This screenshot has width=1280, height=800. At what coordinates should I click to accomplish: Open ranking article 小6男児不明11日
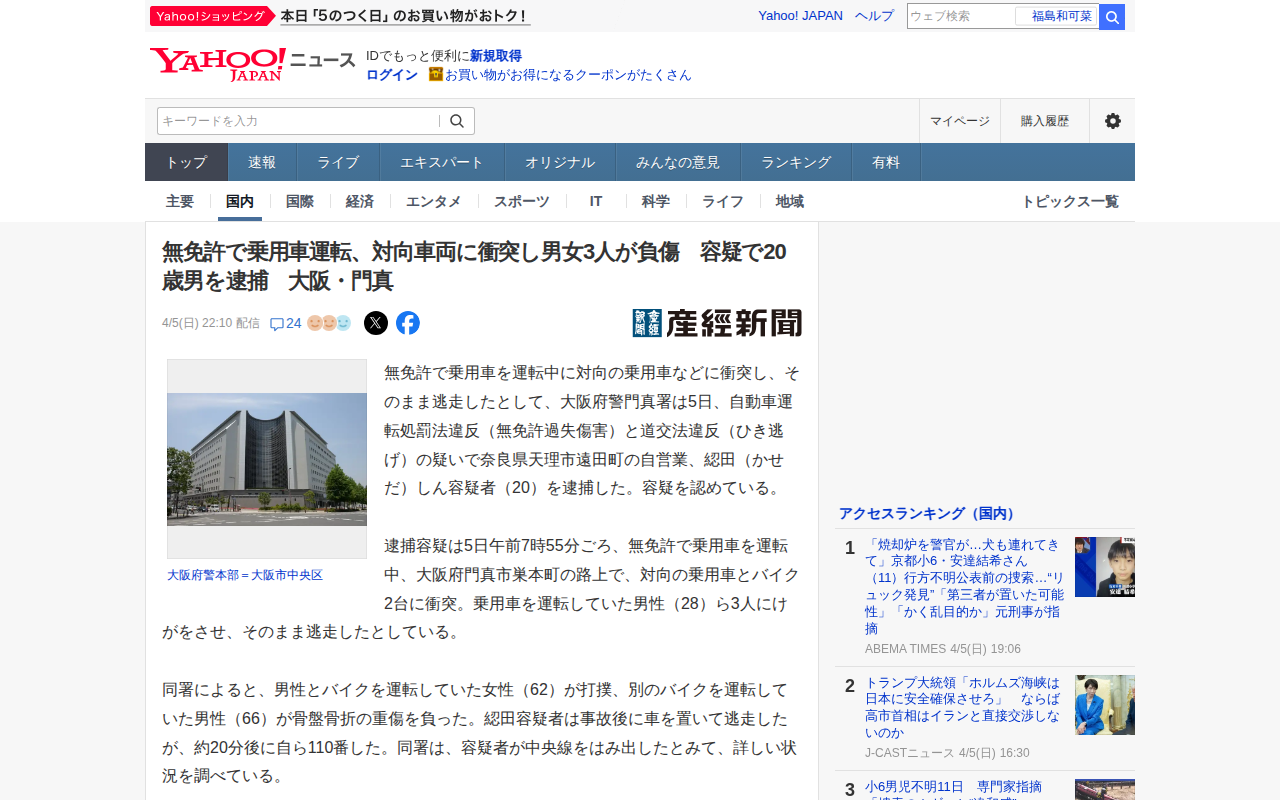pos(953,789)
